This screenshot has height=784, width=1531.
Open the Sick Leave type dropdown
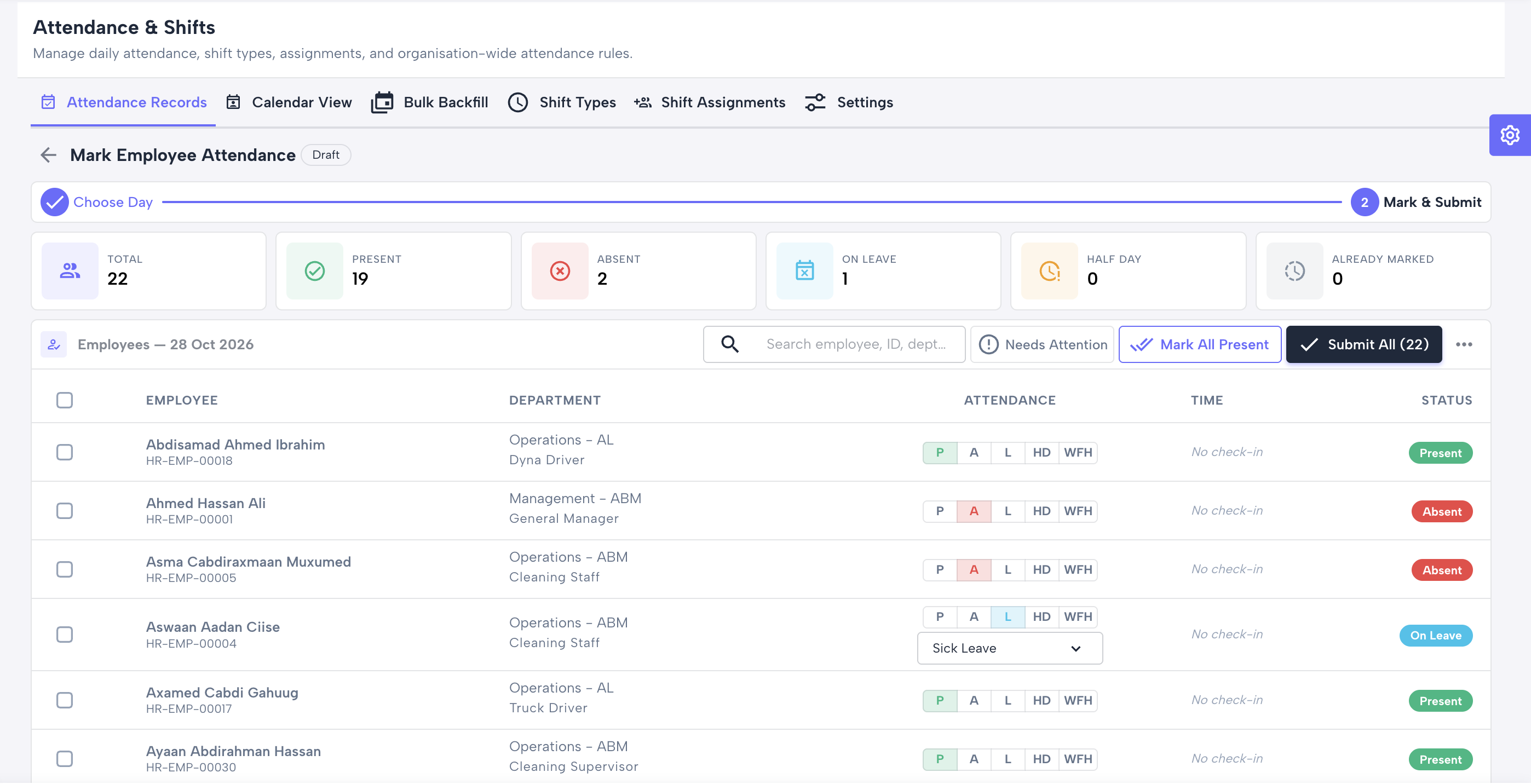pos(1010,648)
